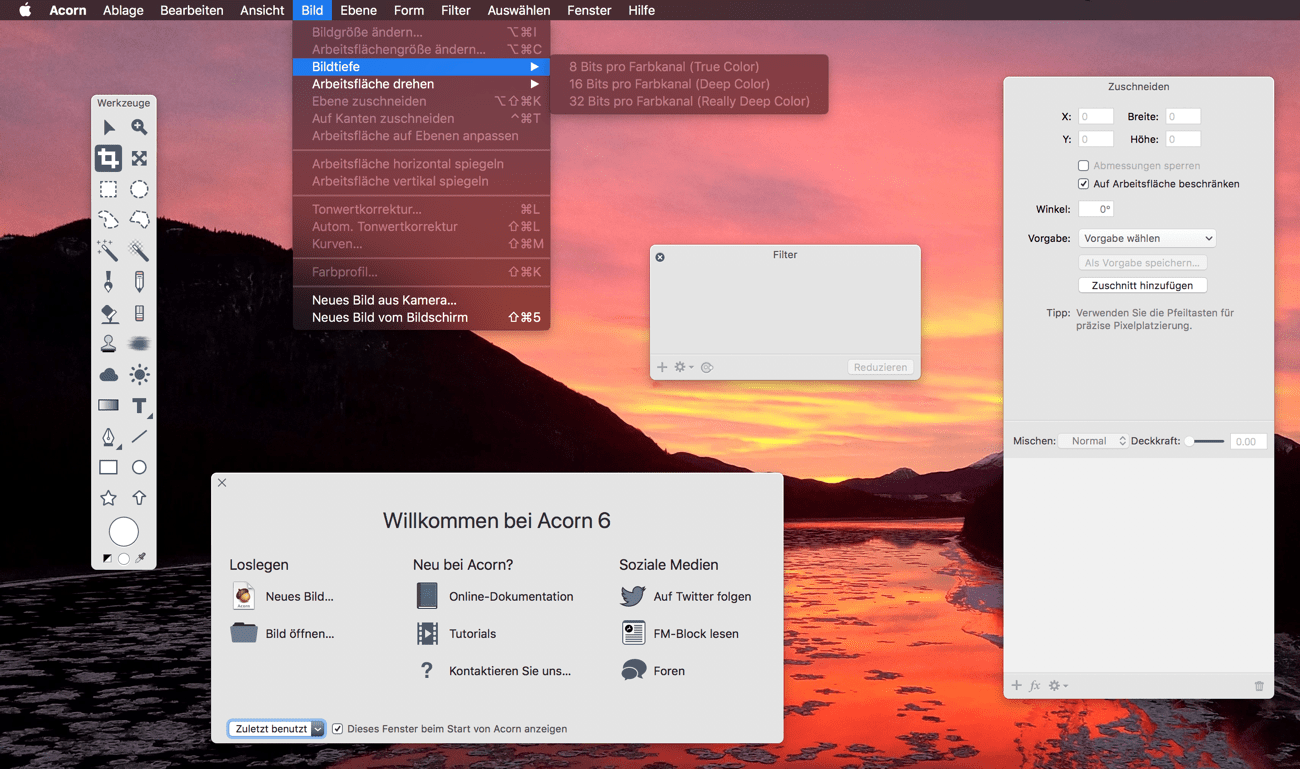Image resolution: width=1300 pixels, height=769 pixels.
Task: Click Bild öffnen link
Action: pyautogui.click(x=283, y=634)
